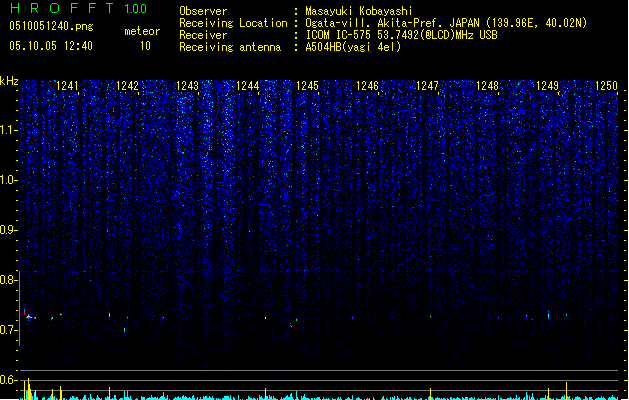Click the version number 1.00
Screen dimensions: 629x400
coord(135,9)
